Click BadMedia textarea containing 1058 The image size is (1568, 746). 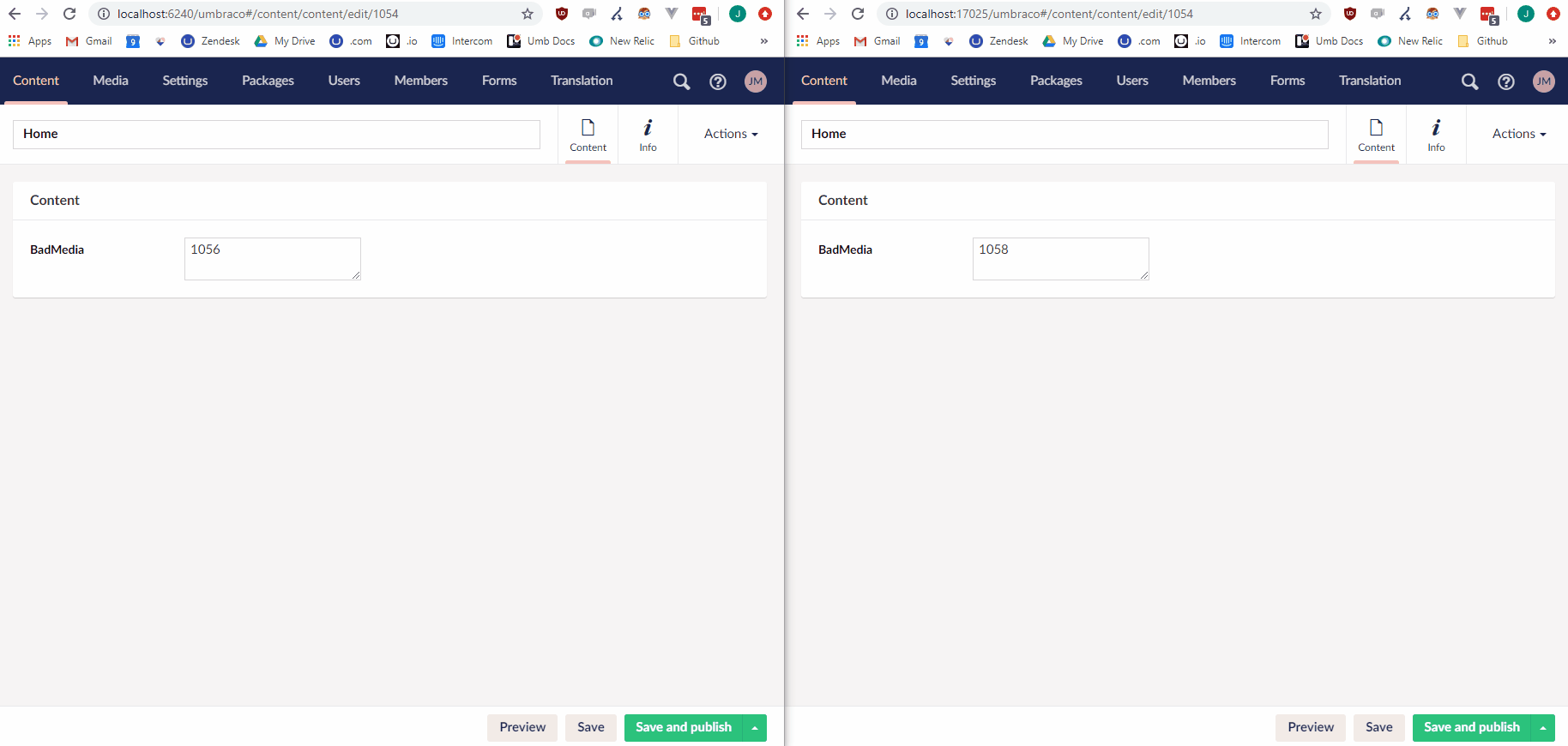(x=1061, y=259)
